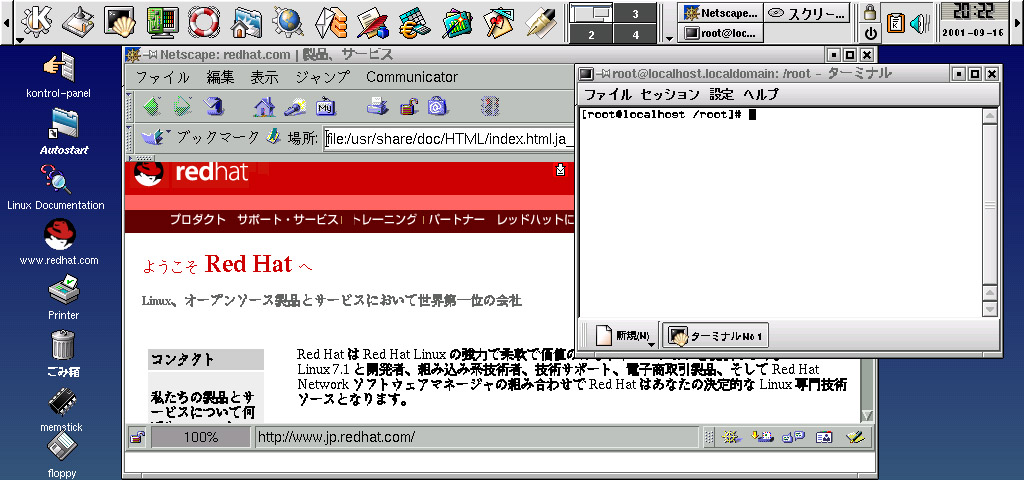
Task: Open the spreadsheet euro calculator icon
Action: [x=414, y=22]
